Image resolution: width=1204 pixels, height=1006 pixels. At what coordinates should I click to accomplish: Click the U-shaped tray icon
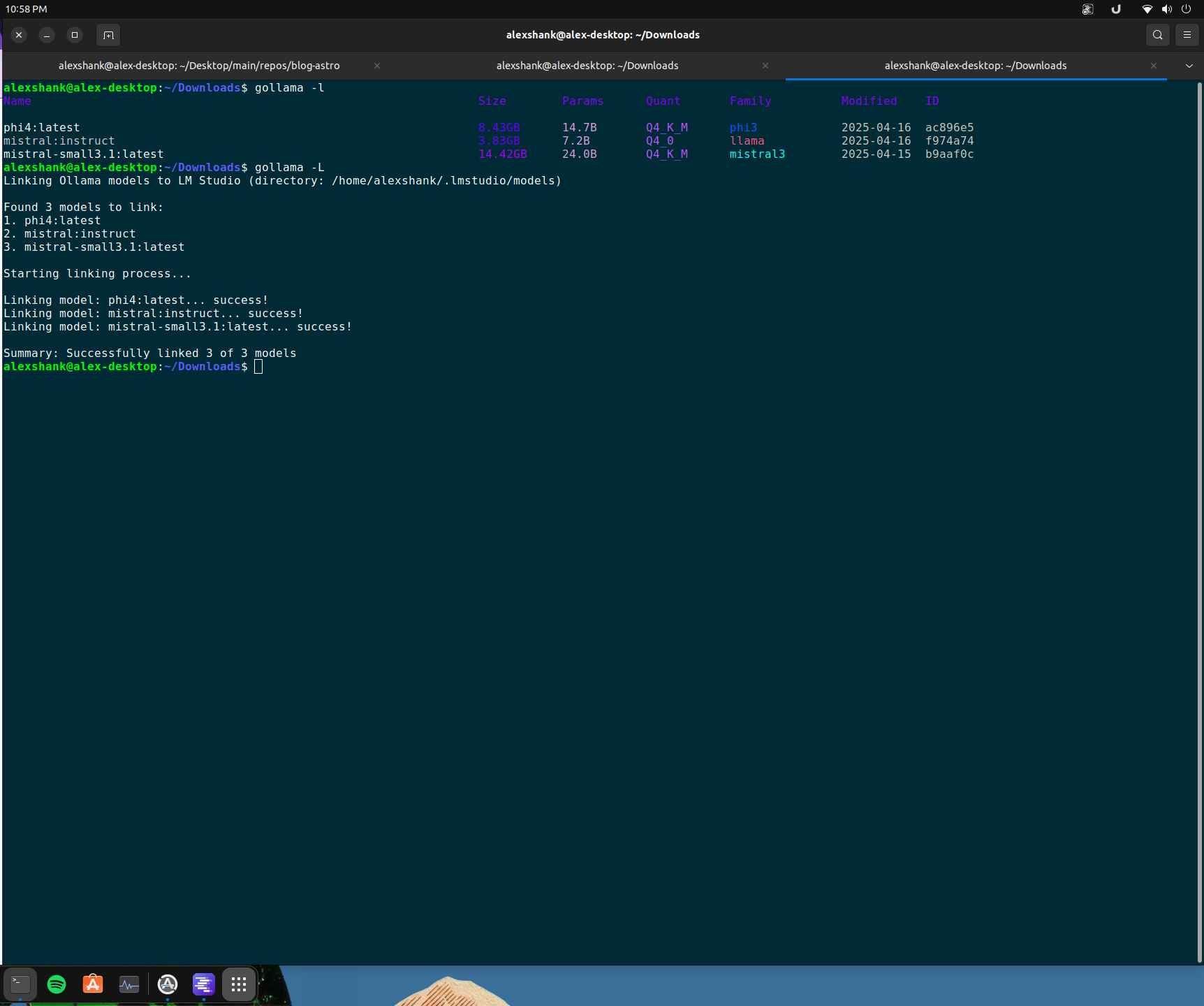[x=1116, y=9]
